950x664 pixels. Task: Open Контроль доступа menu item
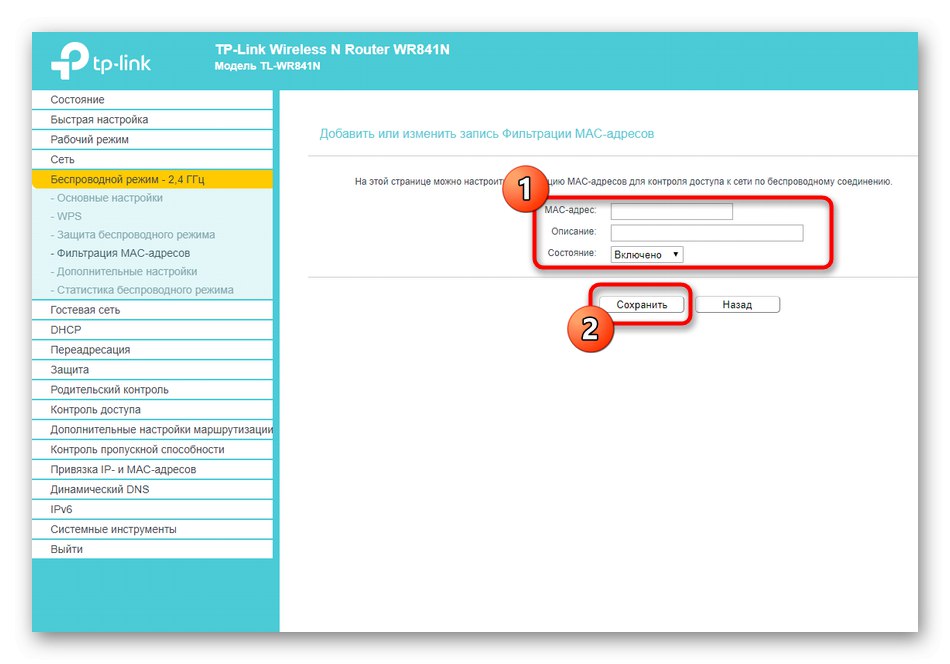(152, 410)
